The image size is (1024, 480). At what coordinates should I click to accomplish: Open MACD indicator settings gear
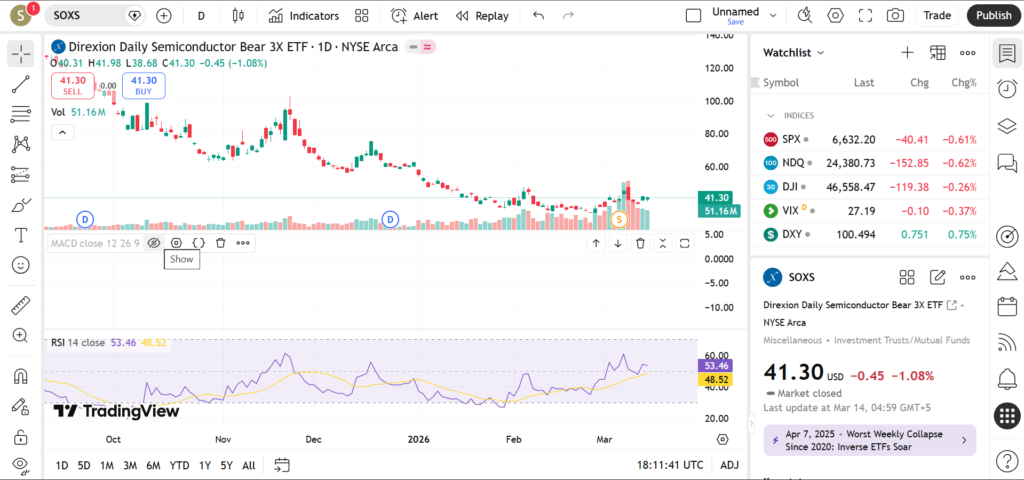[176, 242]
